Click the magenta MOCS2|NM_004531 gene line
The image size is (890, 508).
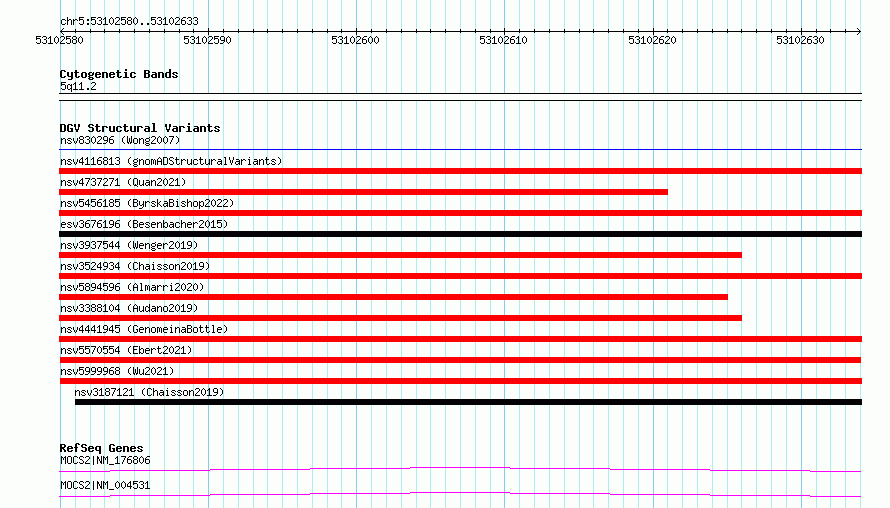coord(460,494)
